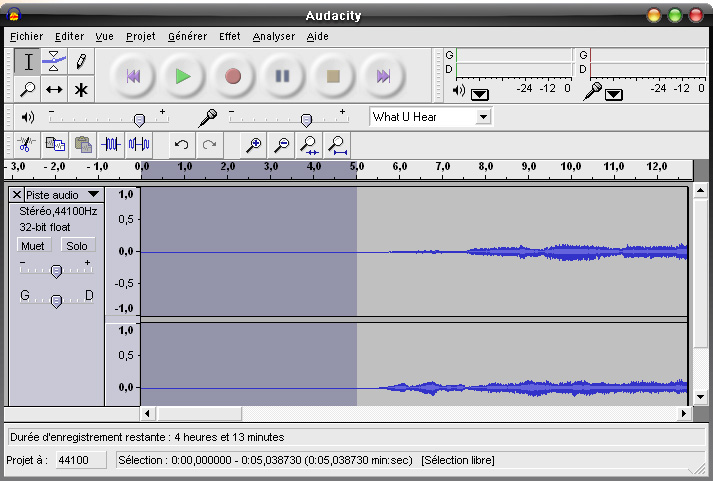
Task: Toggle the Solo button
Action: pos(77,246)
